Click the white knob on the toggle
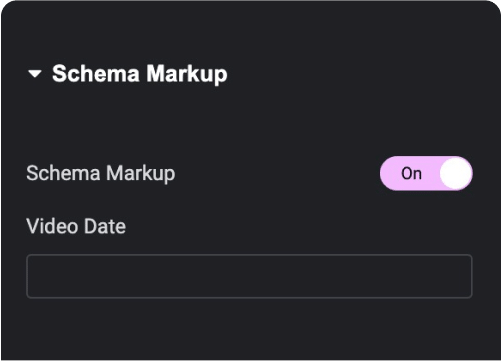 456,173
